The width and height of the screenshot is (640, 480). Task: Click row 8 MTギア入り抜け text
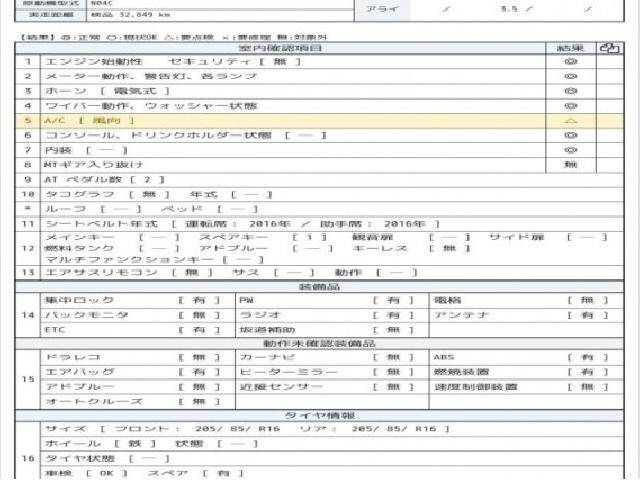[x=93, y=165]
